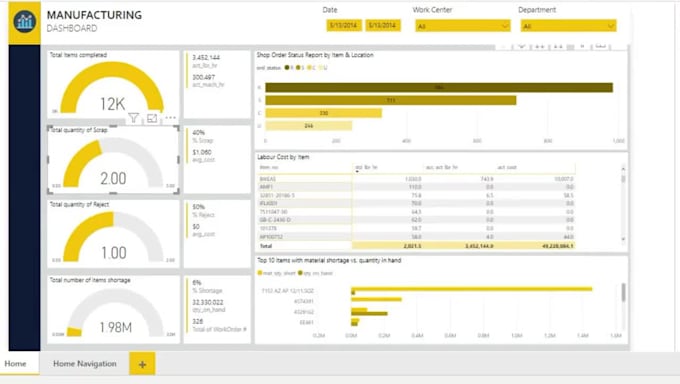This screenshot has height=384, width=680.
Task: Click the C bar labeled 330
Action: 324,113
